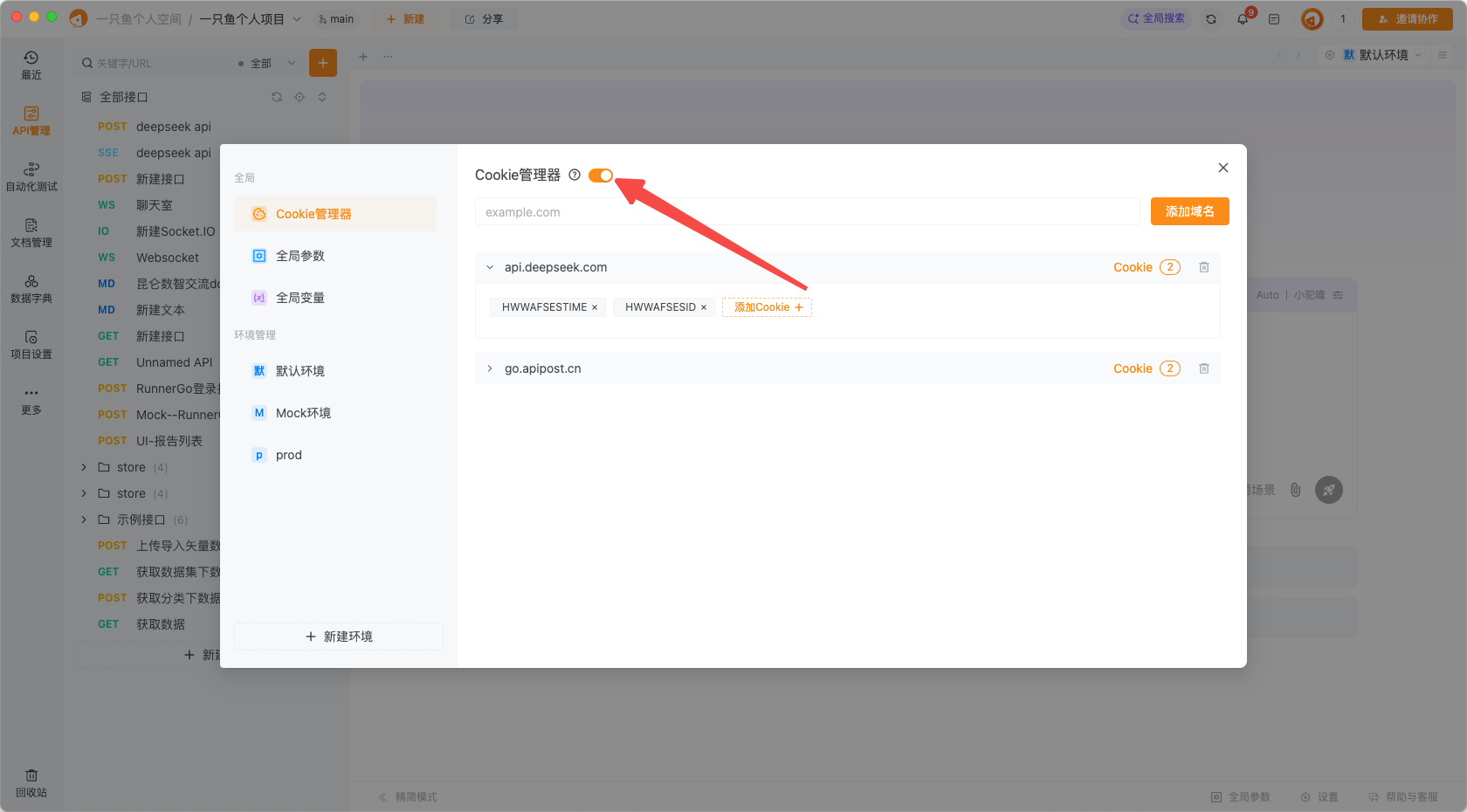Viewport: 1467px width, 812px height.
Task: Remove the HWWAFSESID cookie tag
Action: (704, 307)
